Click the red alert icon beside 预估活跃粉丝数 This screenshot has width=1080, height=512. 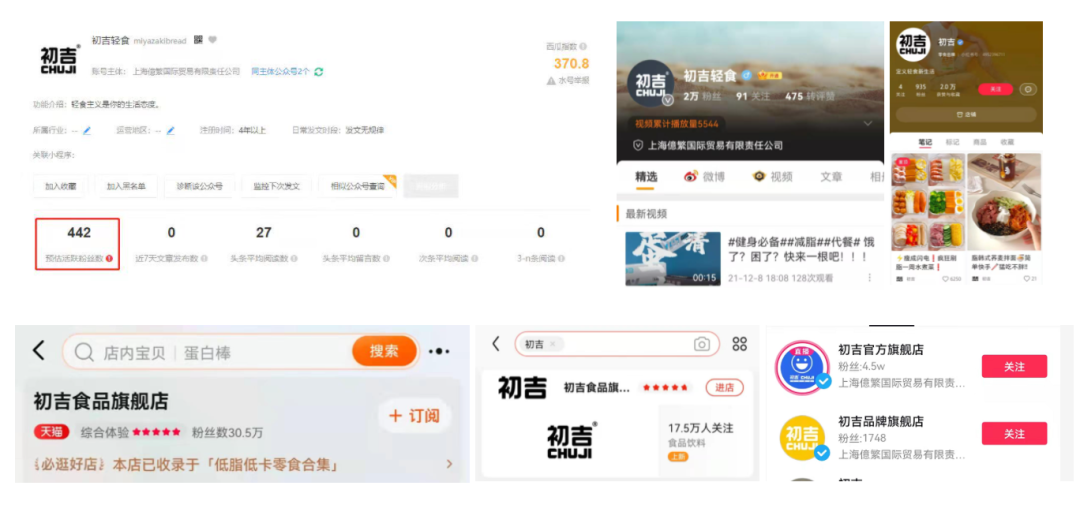[x=109, y=258]
